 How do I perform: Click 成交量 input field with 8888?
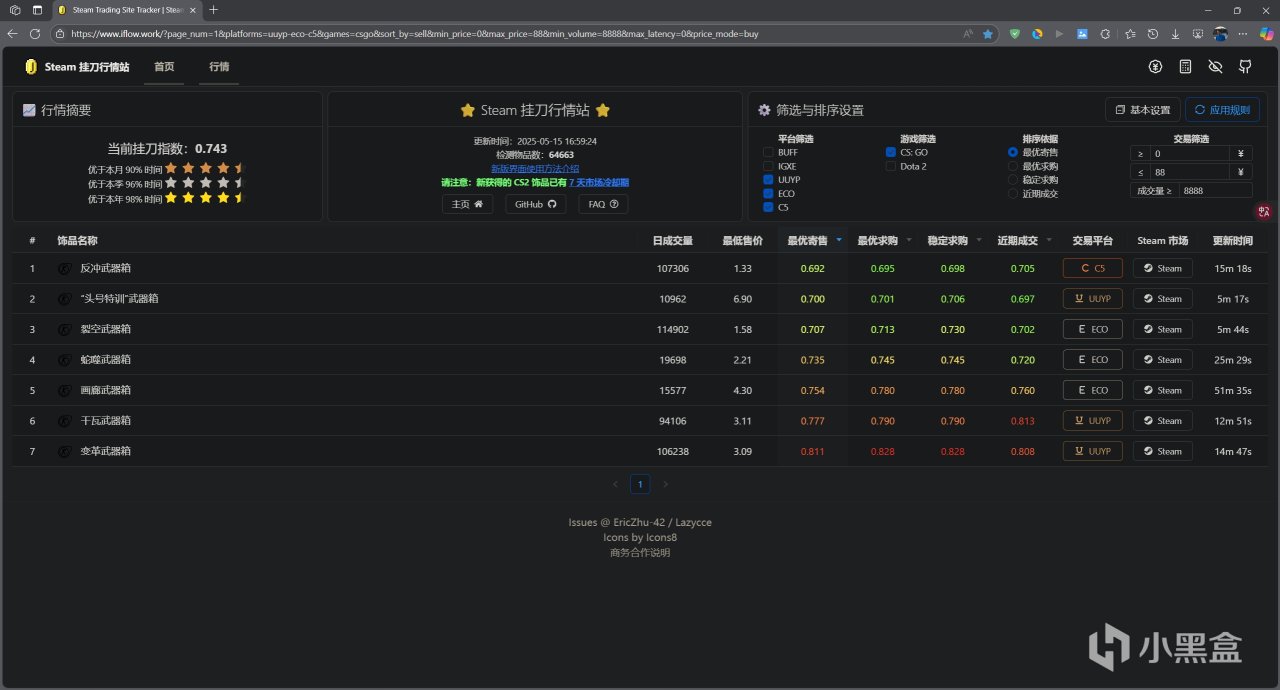(x=1215, y=190)
